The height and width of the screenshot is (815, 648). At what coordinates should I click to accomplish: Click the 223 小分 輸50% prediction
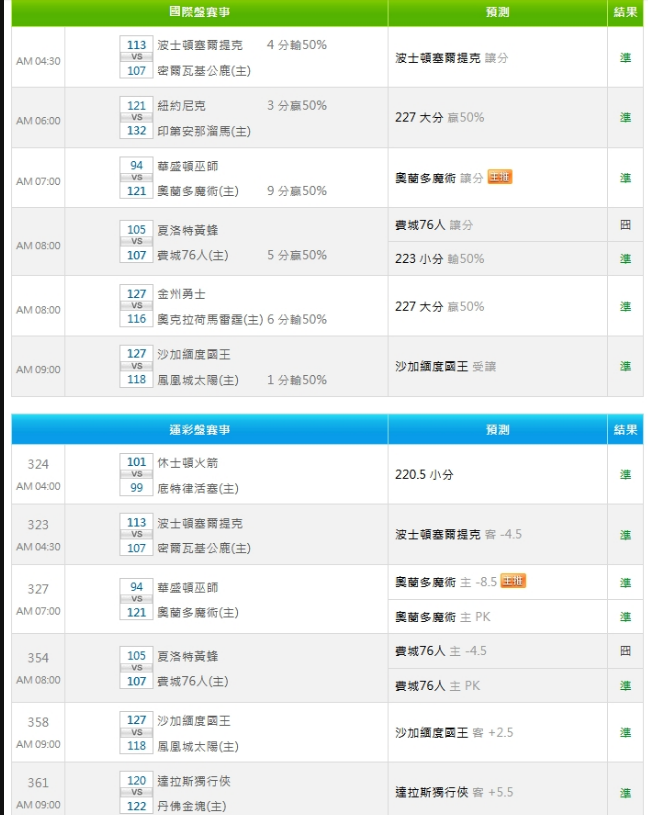439,259
